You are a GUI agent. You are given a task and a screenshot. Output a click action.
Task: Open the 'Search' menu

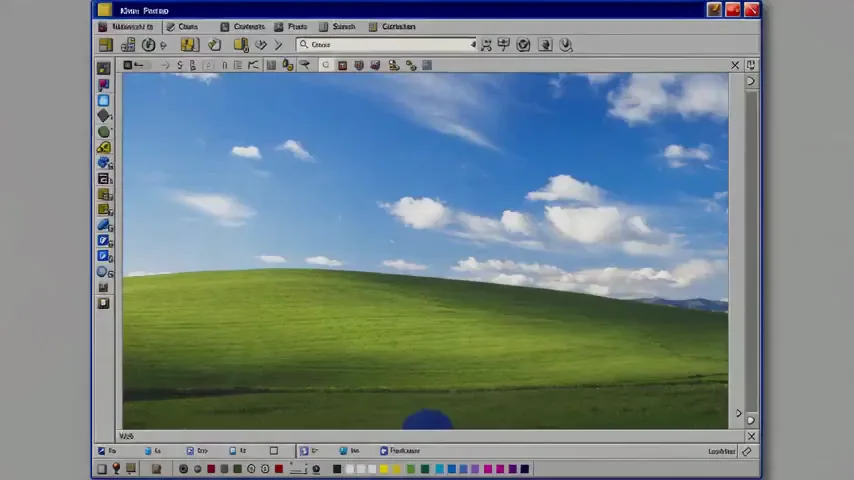tap(338, 27)
